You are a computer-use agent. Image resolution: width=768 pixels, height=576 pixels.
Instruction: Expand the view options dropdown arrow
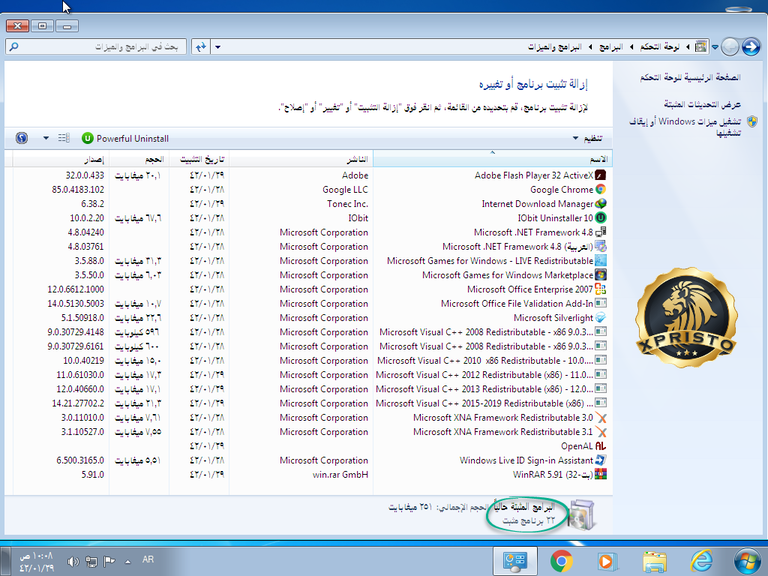46,138
